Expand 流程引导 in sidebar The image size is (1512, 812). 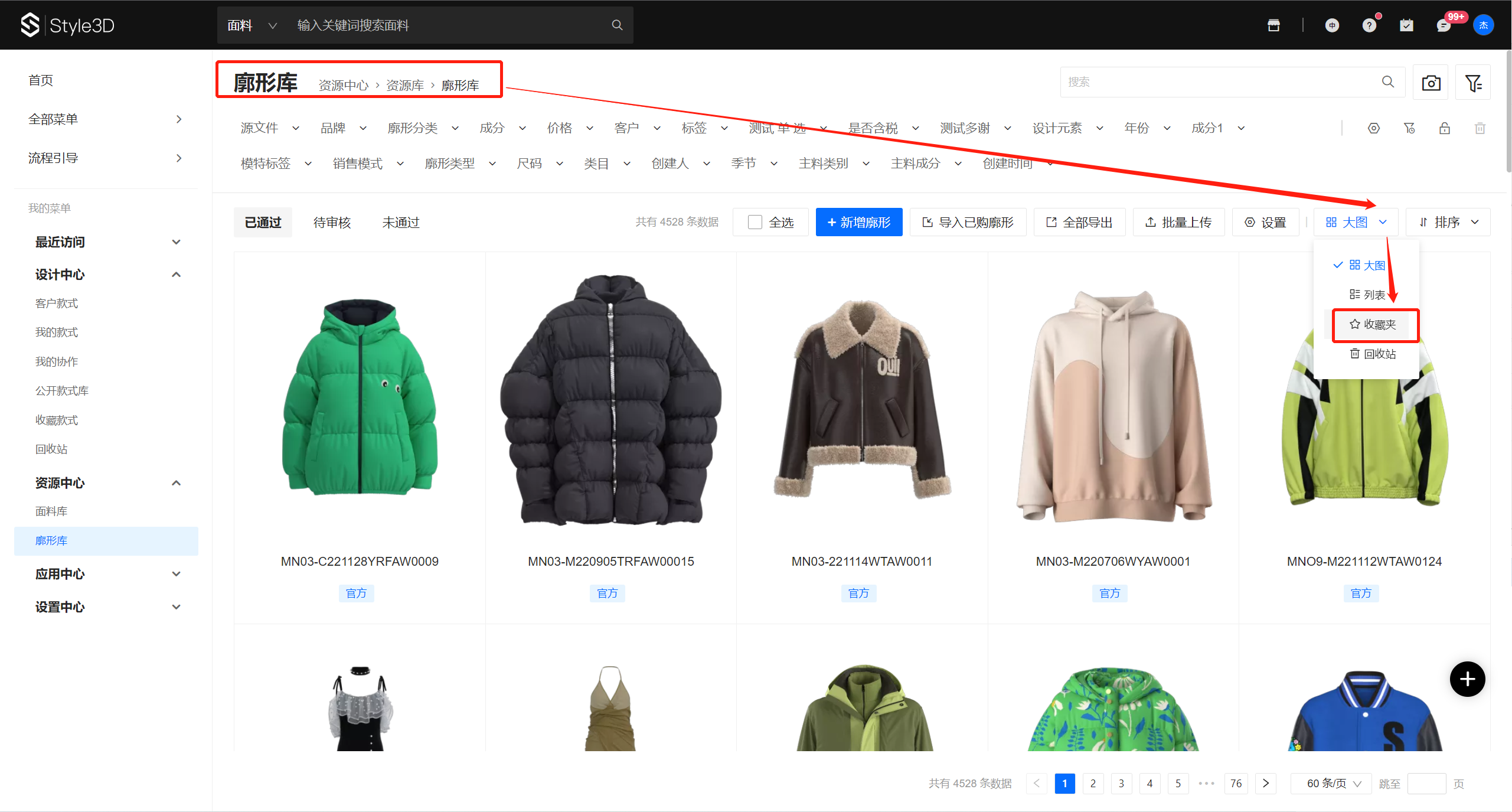coord(106,158)
